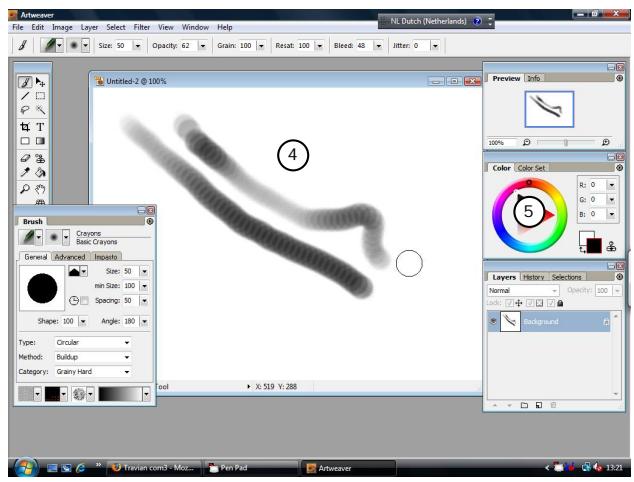Click the black foreground color swatch
Image resolution: width=634 pixels, height=482 pixels.
click(594, 246)
